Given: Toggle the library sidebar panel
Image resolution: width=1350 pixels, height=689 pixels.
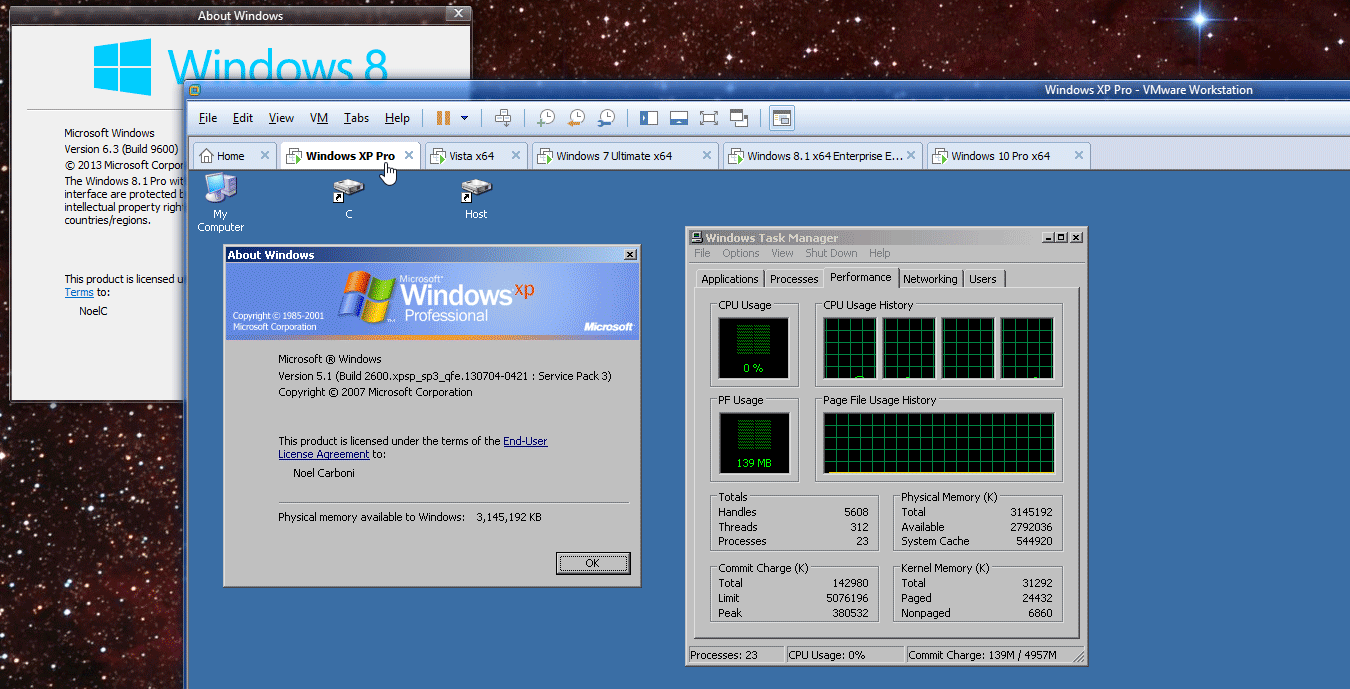Looking at the screenshot, I should (648, 118).
